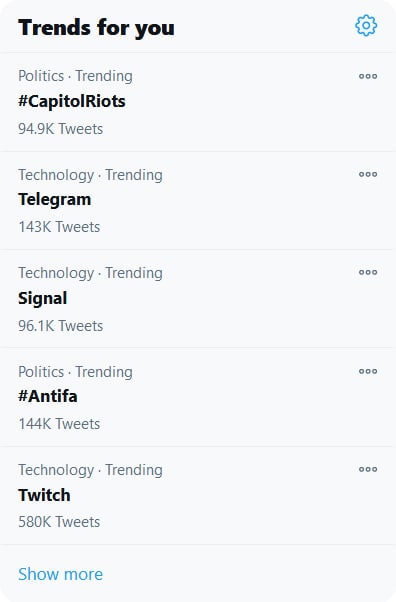Open the Twitch trending topic
Viewport: 396px width, 602px height.
tap(44, 495)
